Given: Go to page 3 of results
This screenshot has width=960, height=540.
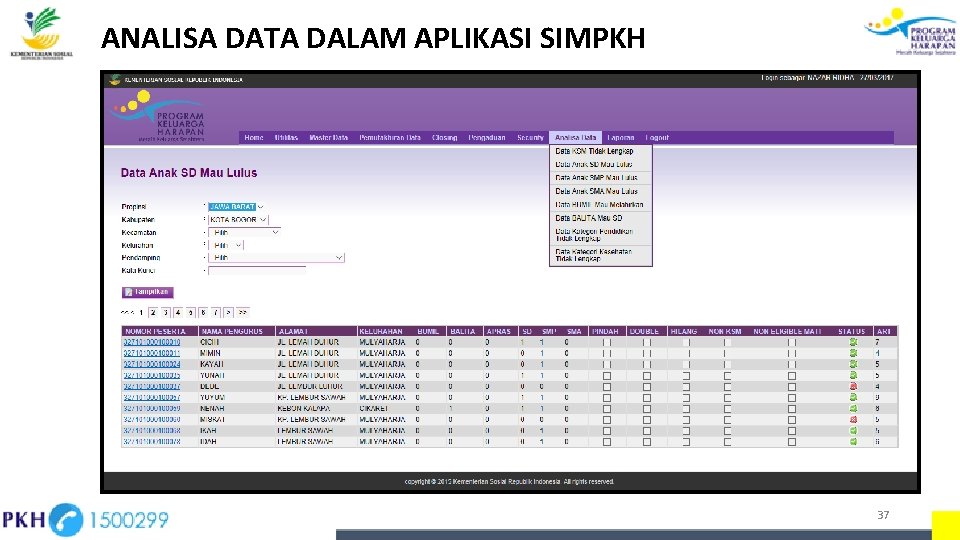Looking at the screenshot, I should click(165, 313).
